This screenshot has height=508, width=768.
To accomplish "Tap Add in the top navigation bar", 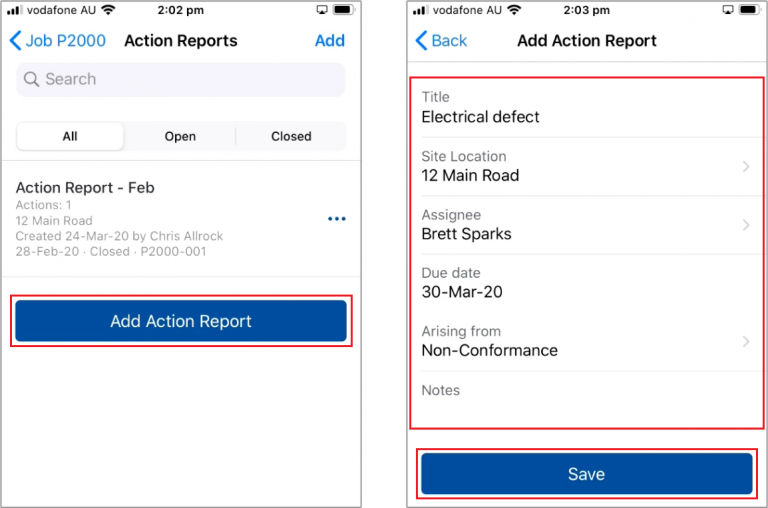I will coord(329,41).
